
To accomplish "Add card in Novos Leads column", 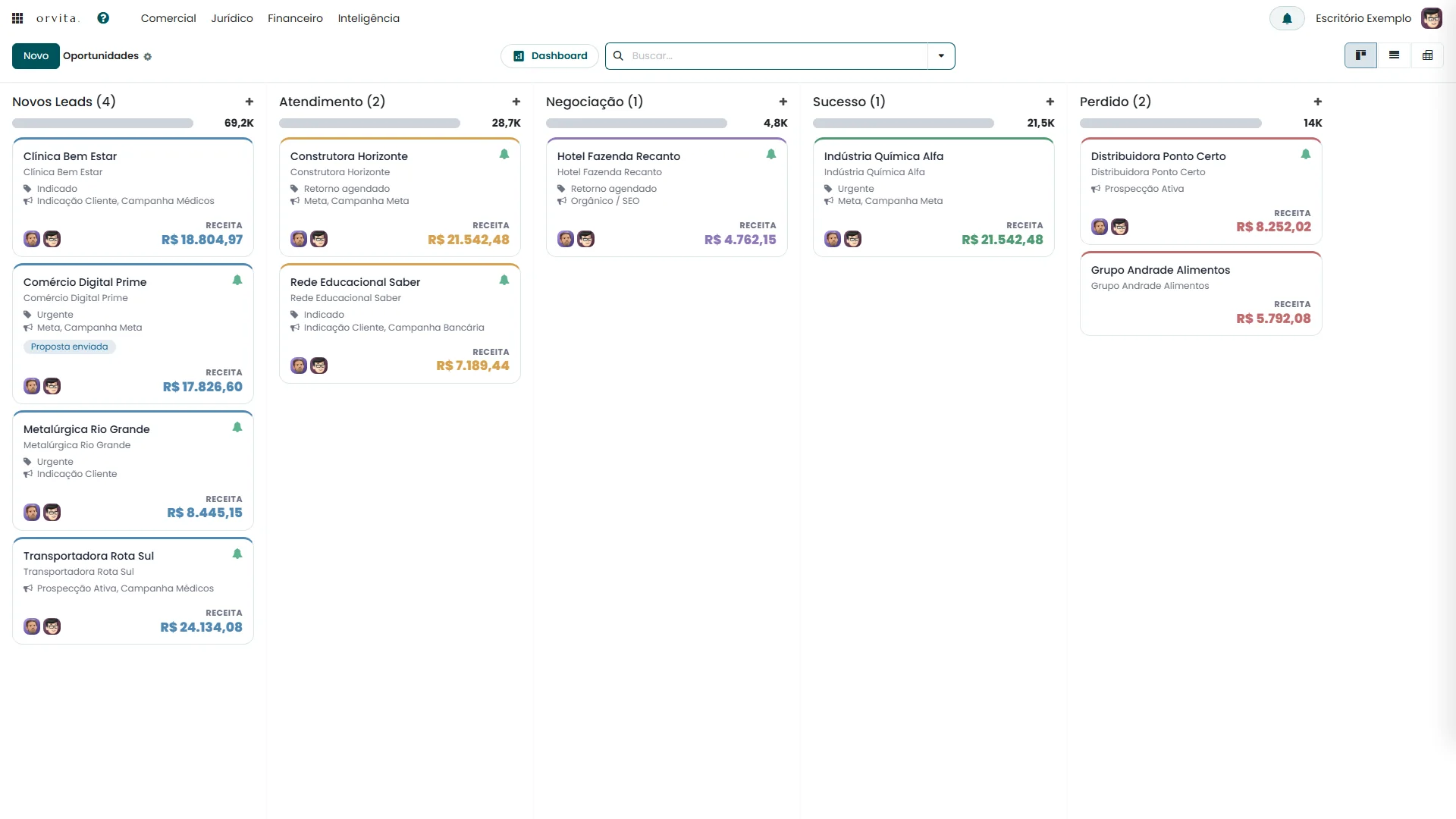I will tap(249, 102).
